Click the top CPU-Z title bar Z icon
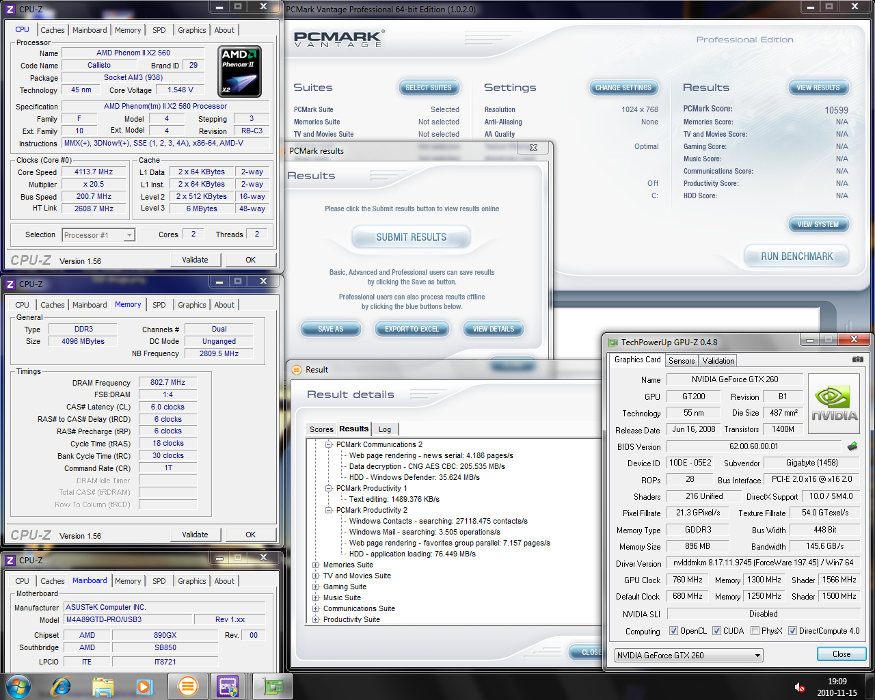Viewport: 875px width, 700px height. coord(10,9)
